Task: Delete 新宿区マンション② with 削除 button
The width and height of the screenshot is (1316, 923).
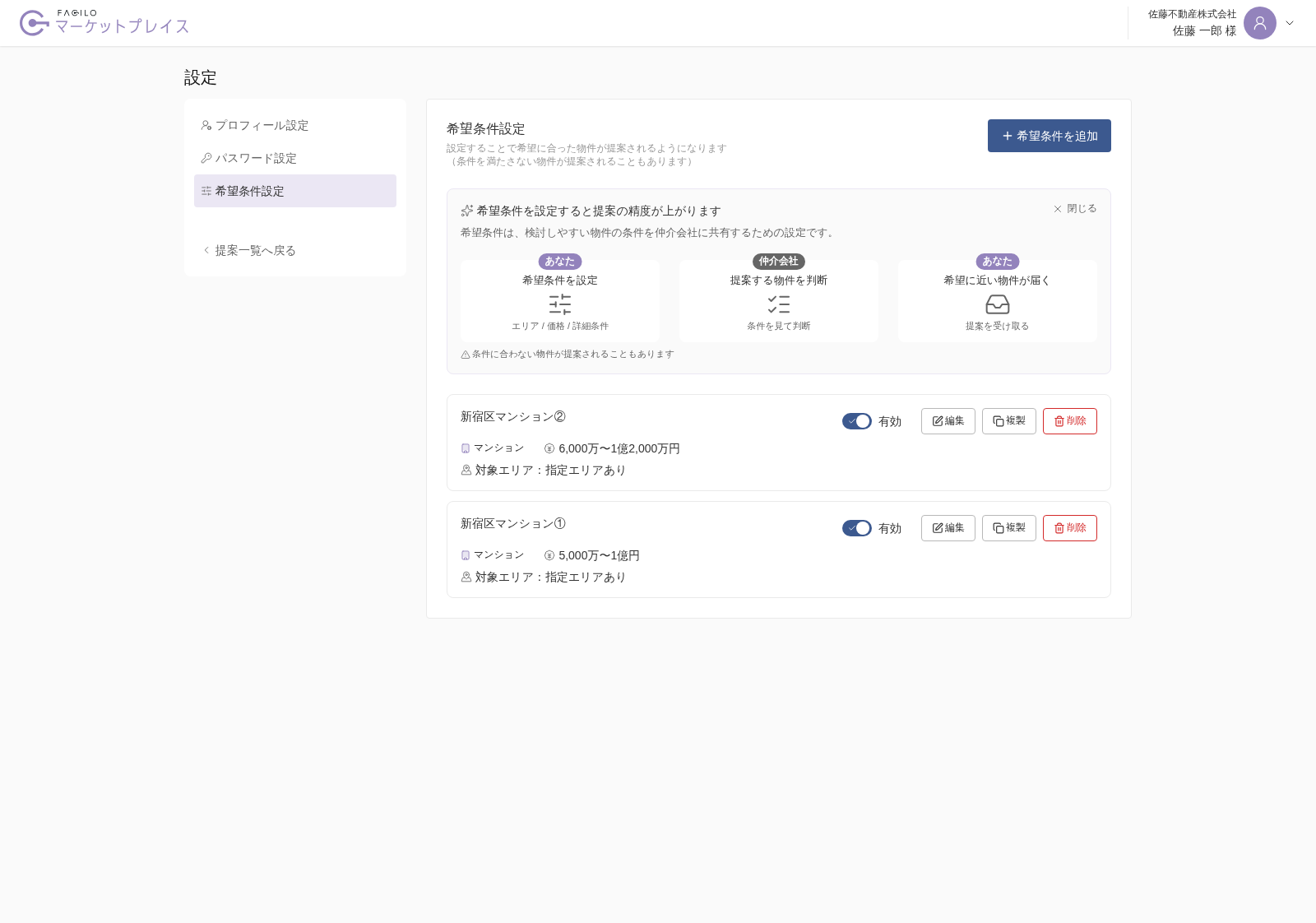Action: pyautogui.click(x=1070, y=421)
